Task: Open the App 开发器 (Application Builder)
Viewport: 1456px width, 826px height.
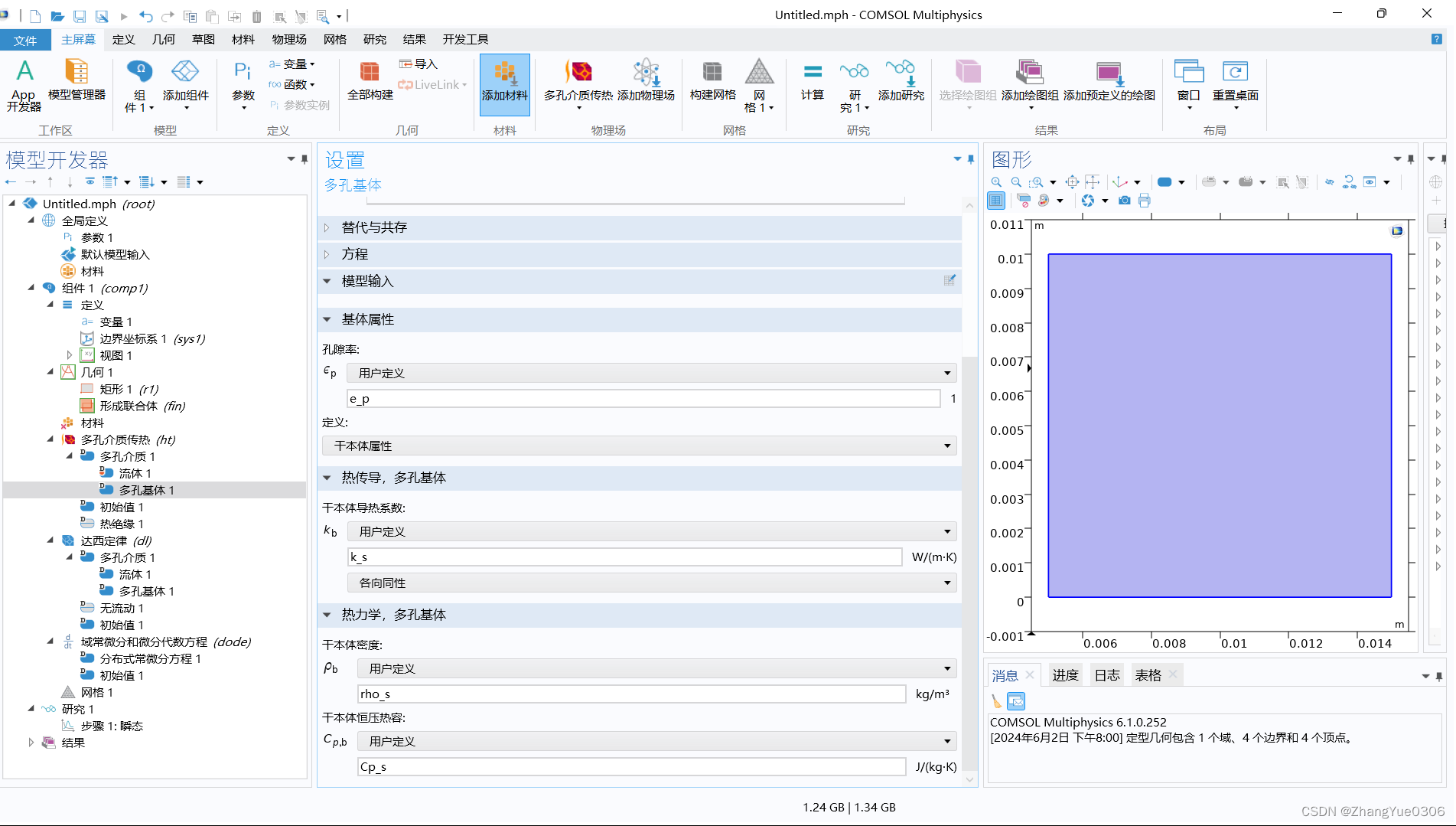Action: [24, 84]
